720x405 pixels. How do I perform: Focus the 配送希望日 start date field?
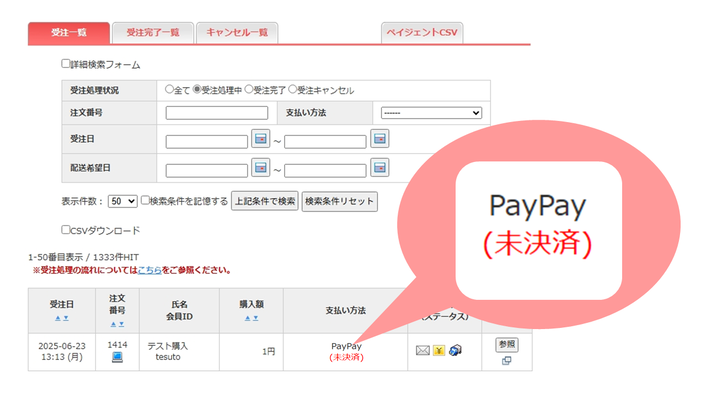(207, 170)
